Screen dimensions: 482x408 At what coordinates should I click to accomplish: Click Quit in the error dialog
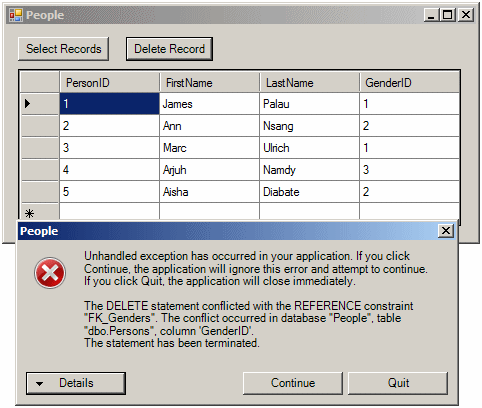398,383
